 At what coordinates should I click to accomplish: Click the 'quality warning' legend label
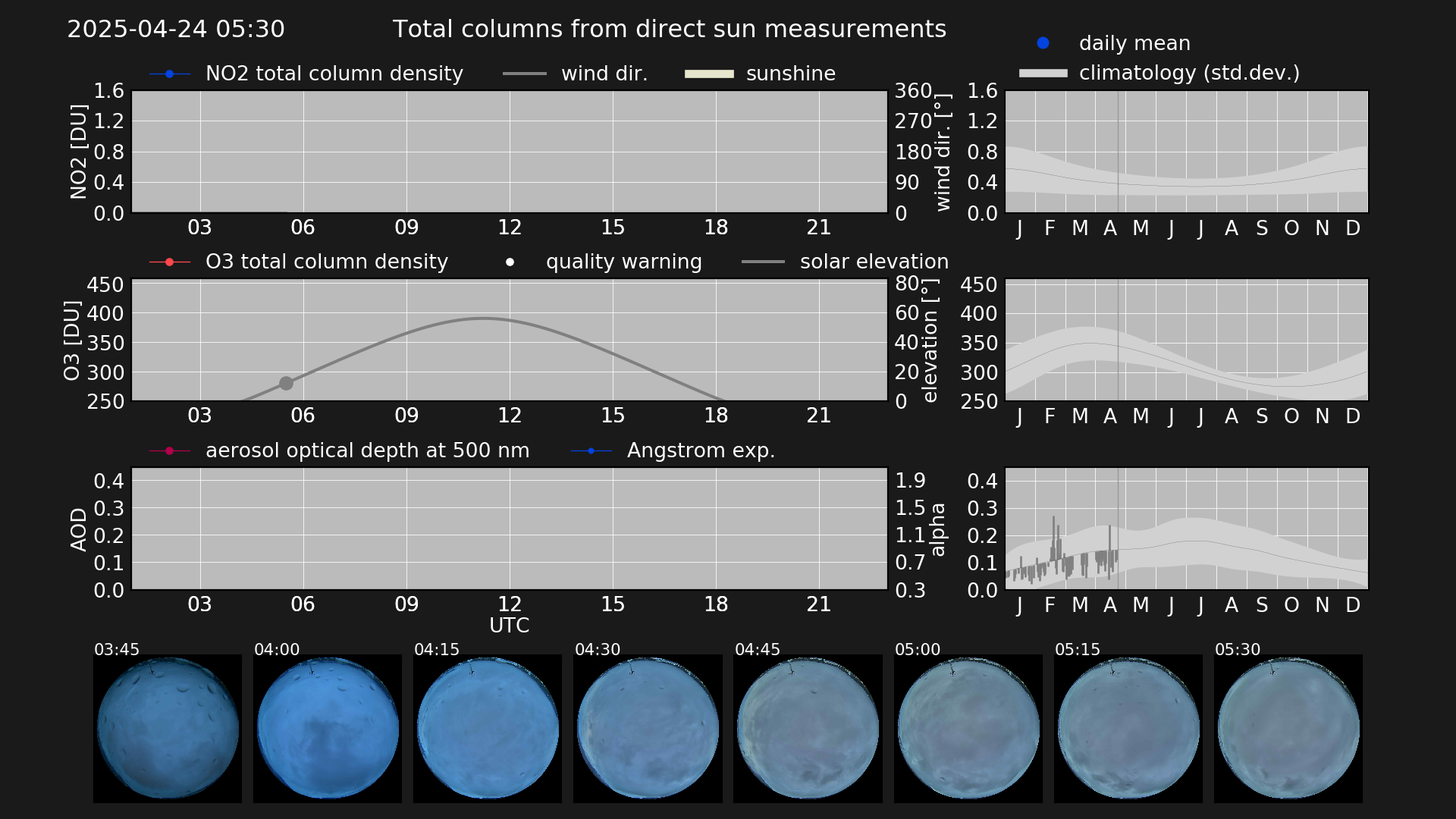pos(624,262)
